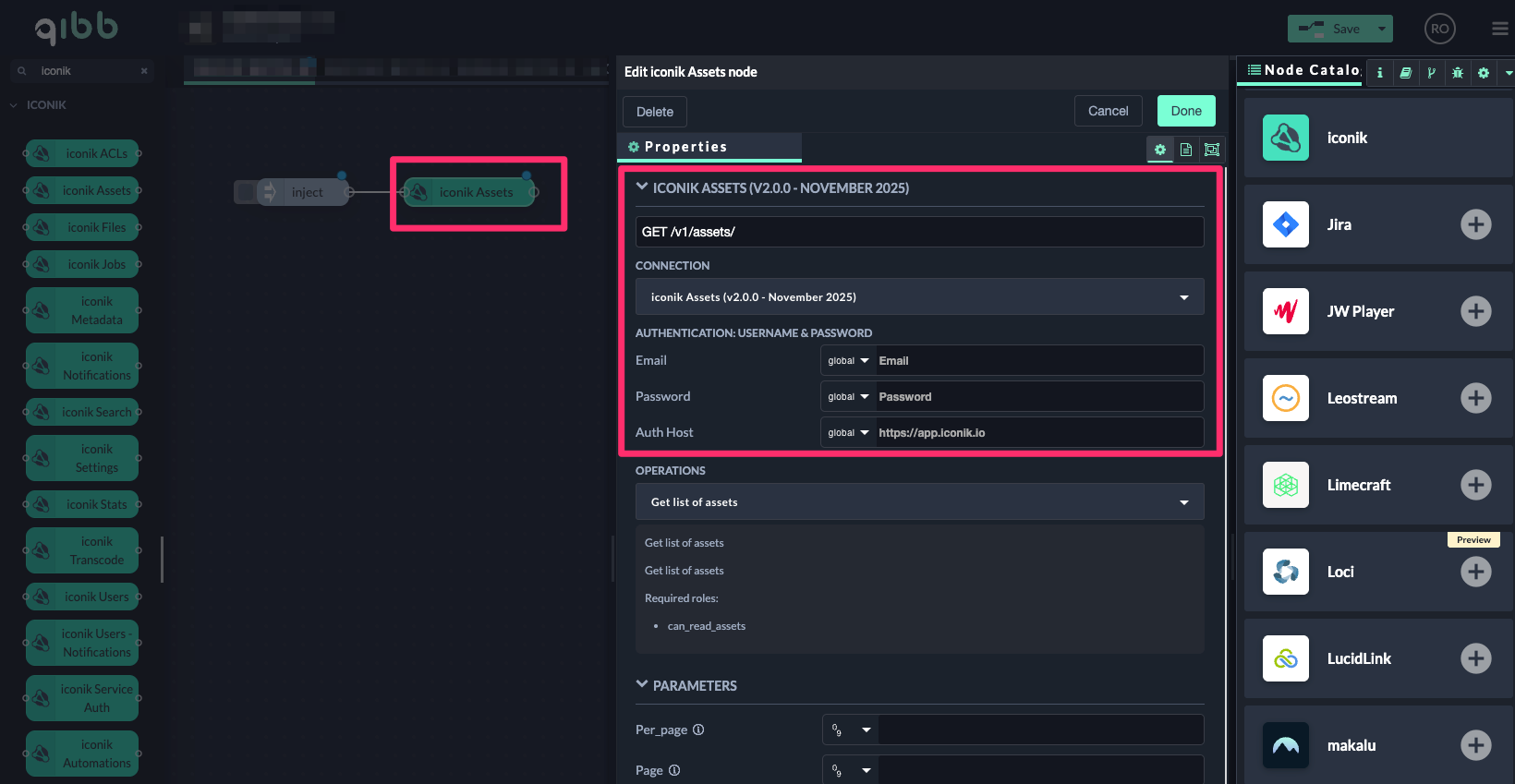This screenshot has height=784, width=1515.
Task: Toggle the inject node trigger button
Action: tap(245, 192)
